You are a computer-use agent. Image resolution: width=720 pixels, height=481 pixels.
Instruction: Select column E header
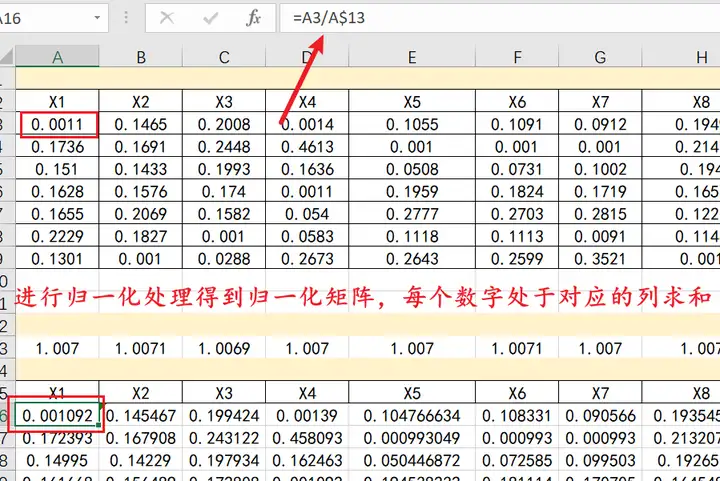click(412, 57)
